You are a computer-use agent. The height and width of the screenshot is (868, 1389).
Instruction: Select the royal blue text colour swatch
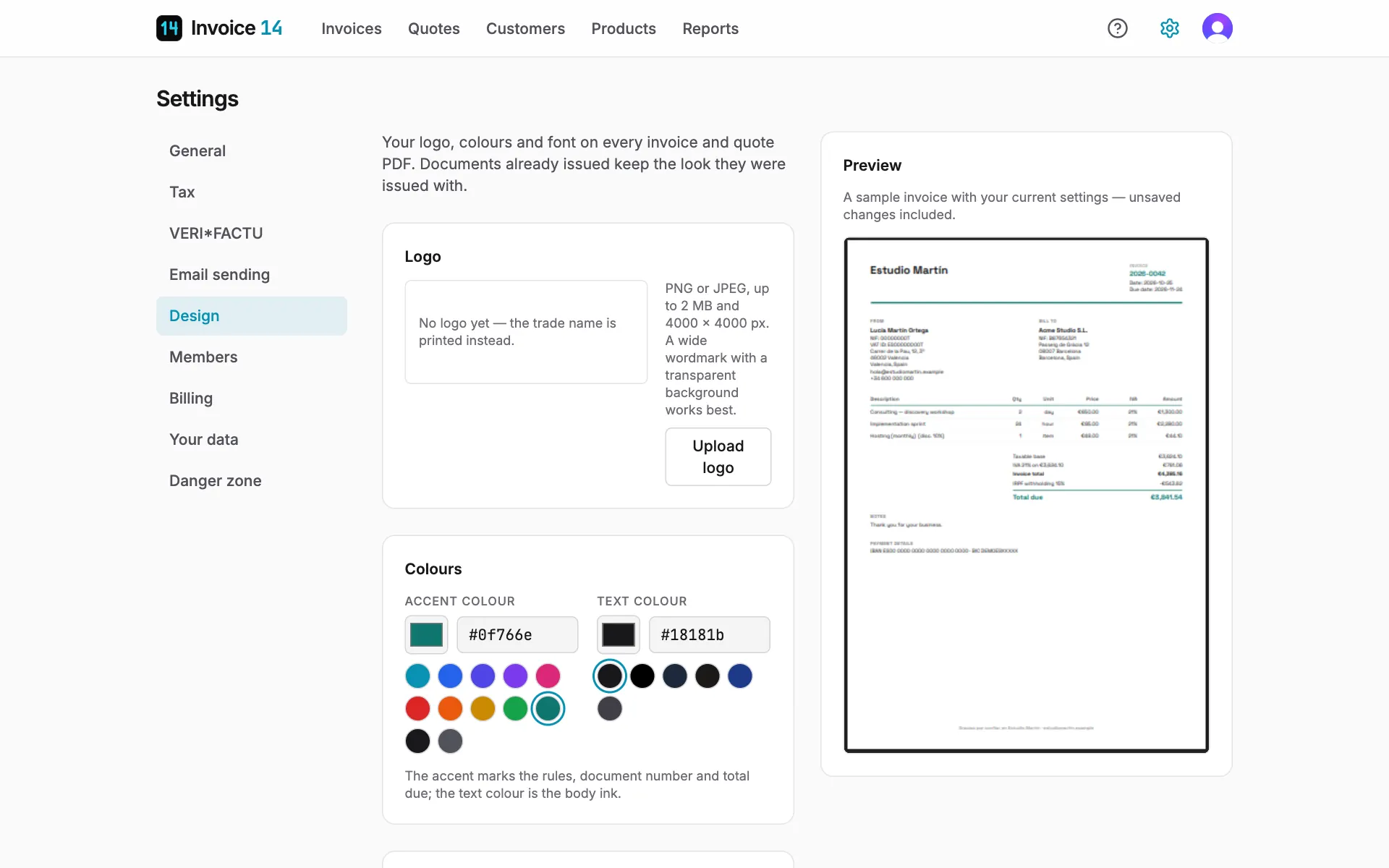pyautogui.click(x=740, y=676)
